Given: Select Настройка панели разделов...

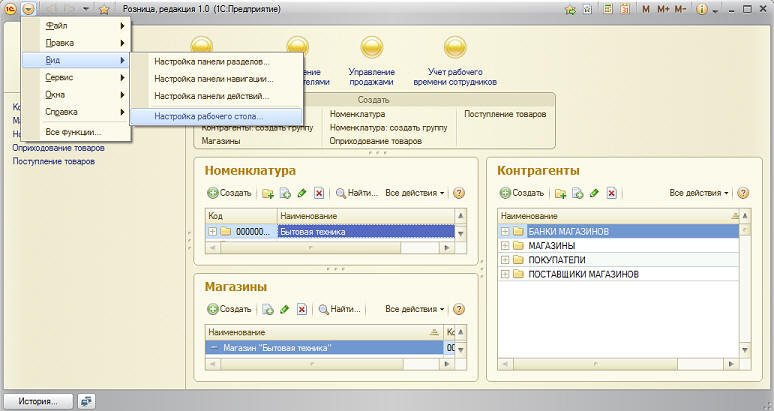Looking at the screenshot, I should tap(216, 62).
